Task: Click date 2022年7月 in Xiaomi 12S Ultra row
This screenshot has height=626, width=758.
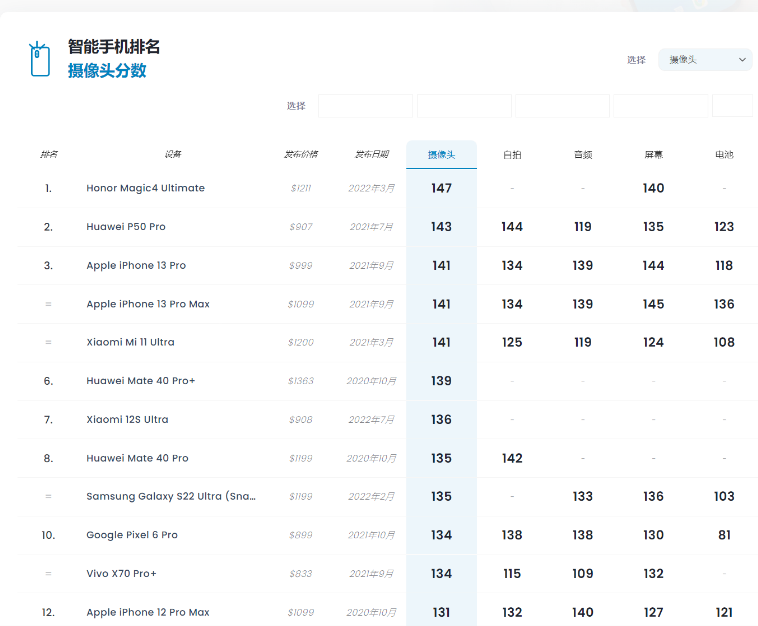Action: point(371,420)
